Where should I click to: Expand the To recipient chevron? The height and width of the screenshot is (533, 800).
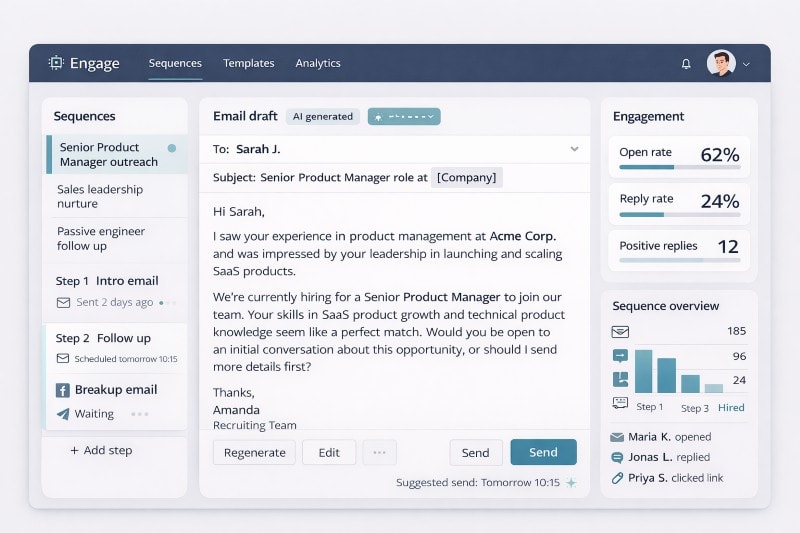[574, 149]
